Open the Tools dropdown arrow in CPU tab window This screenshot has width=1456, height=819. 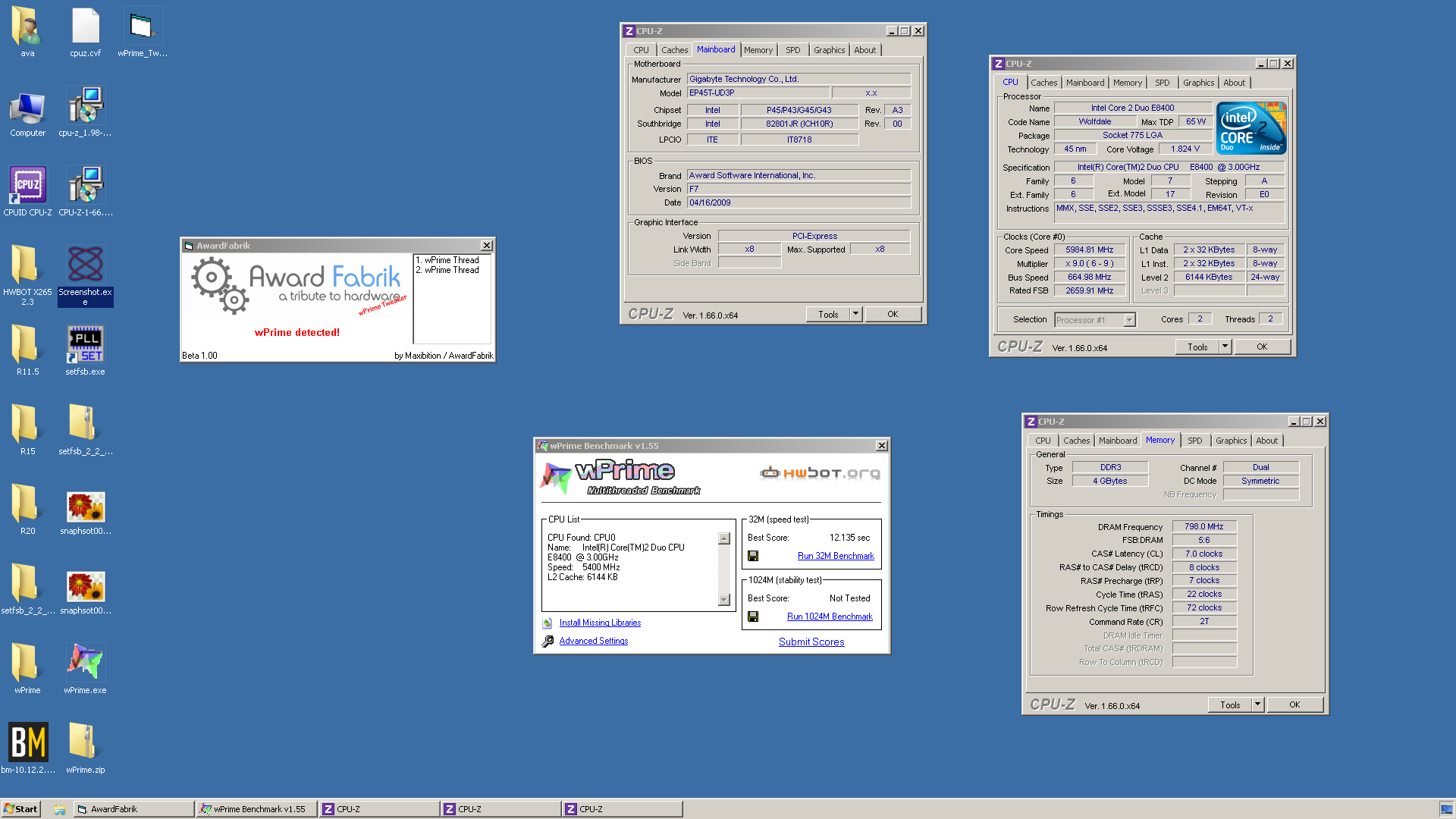pos(1225,347)
